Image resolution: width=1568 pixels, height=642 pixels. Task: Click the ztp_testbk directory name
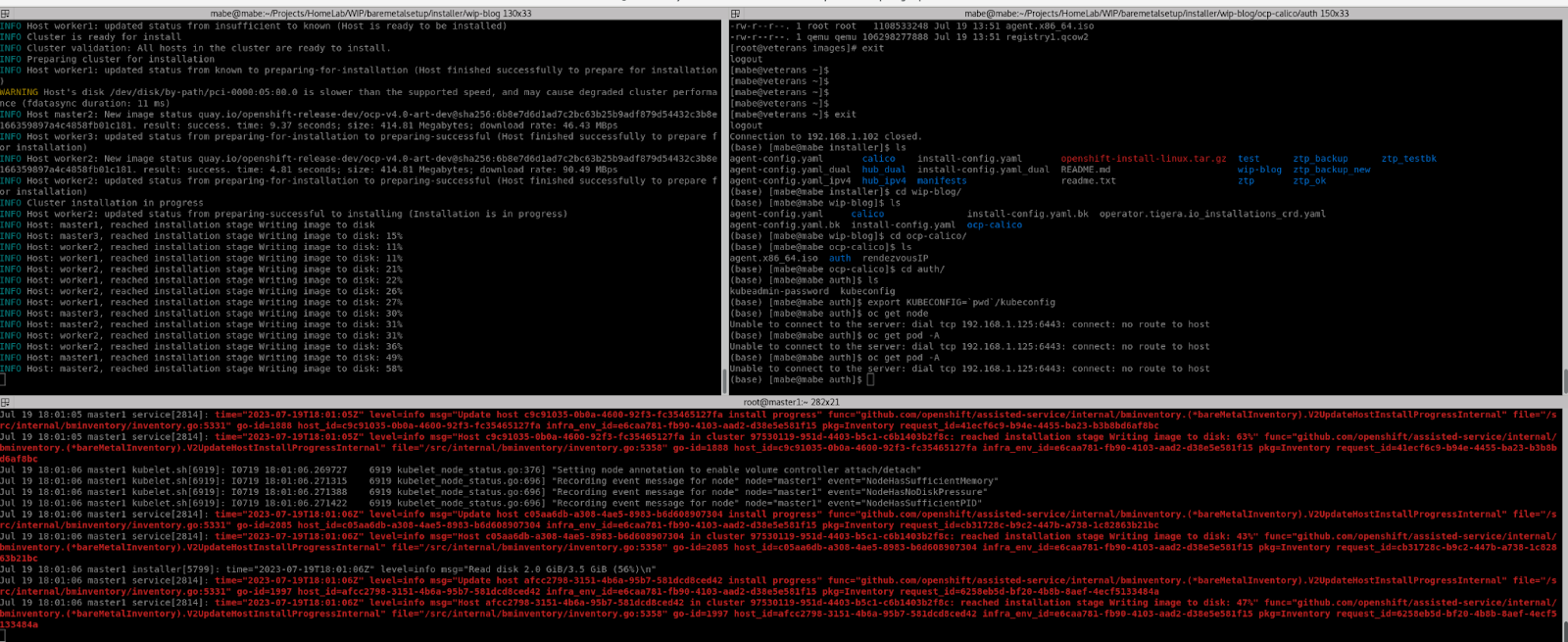click(1408, 159)
